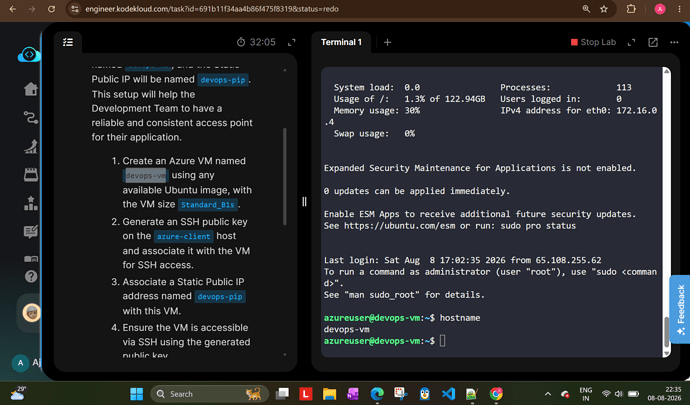
Task: Click the site info icon in address bar
Action: click(75, 9)
